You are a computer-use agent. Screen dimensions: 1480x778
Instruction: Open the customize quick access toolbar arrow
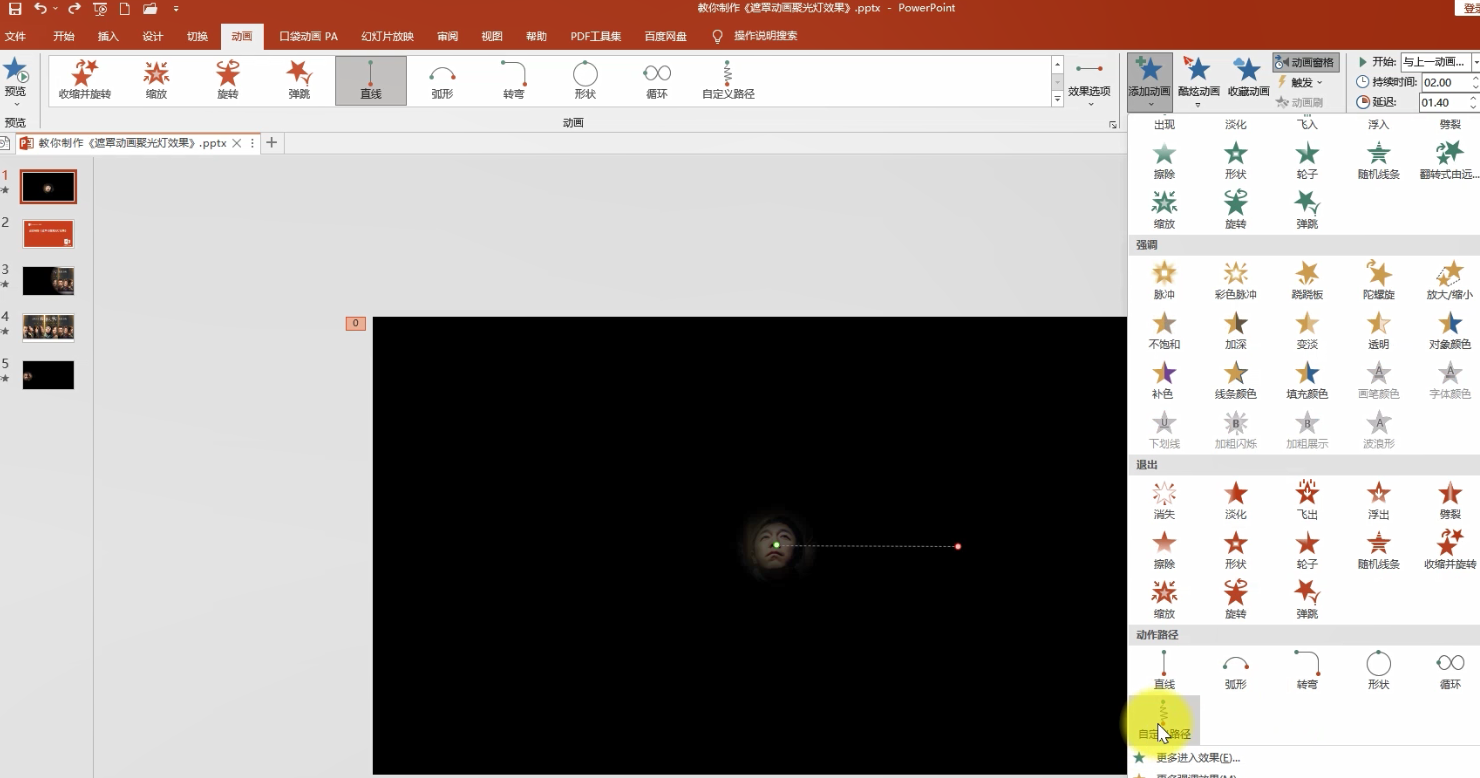tap(176, 9)
